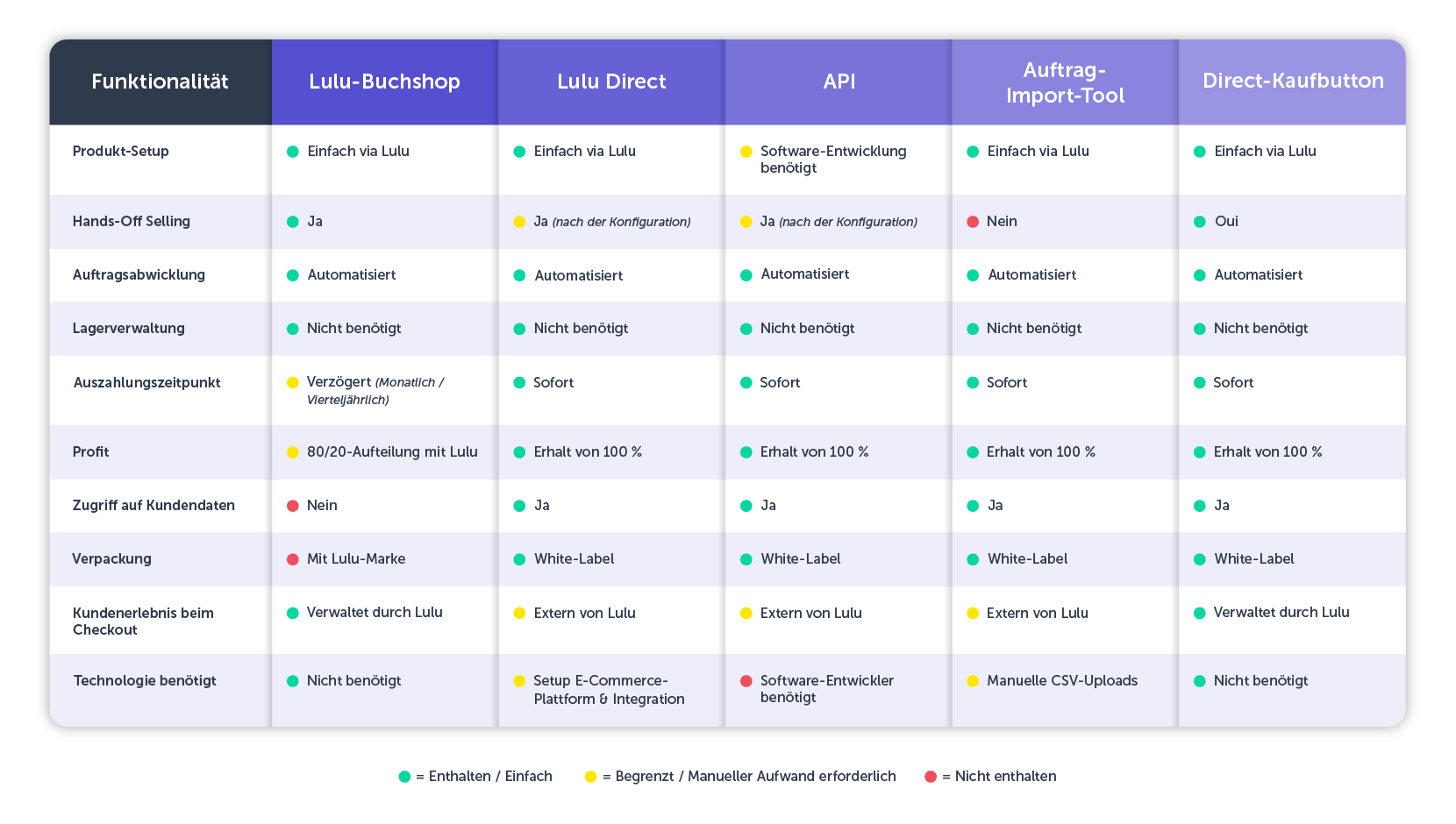Image resolution: width=1456 pixels, height=824 pixels.
Task: Click Ja (nach der Konfiguration) under API
Action: pos(839,221)
